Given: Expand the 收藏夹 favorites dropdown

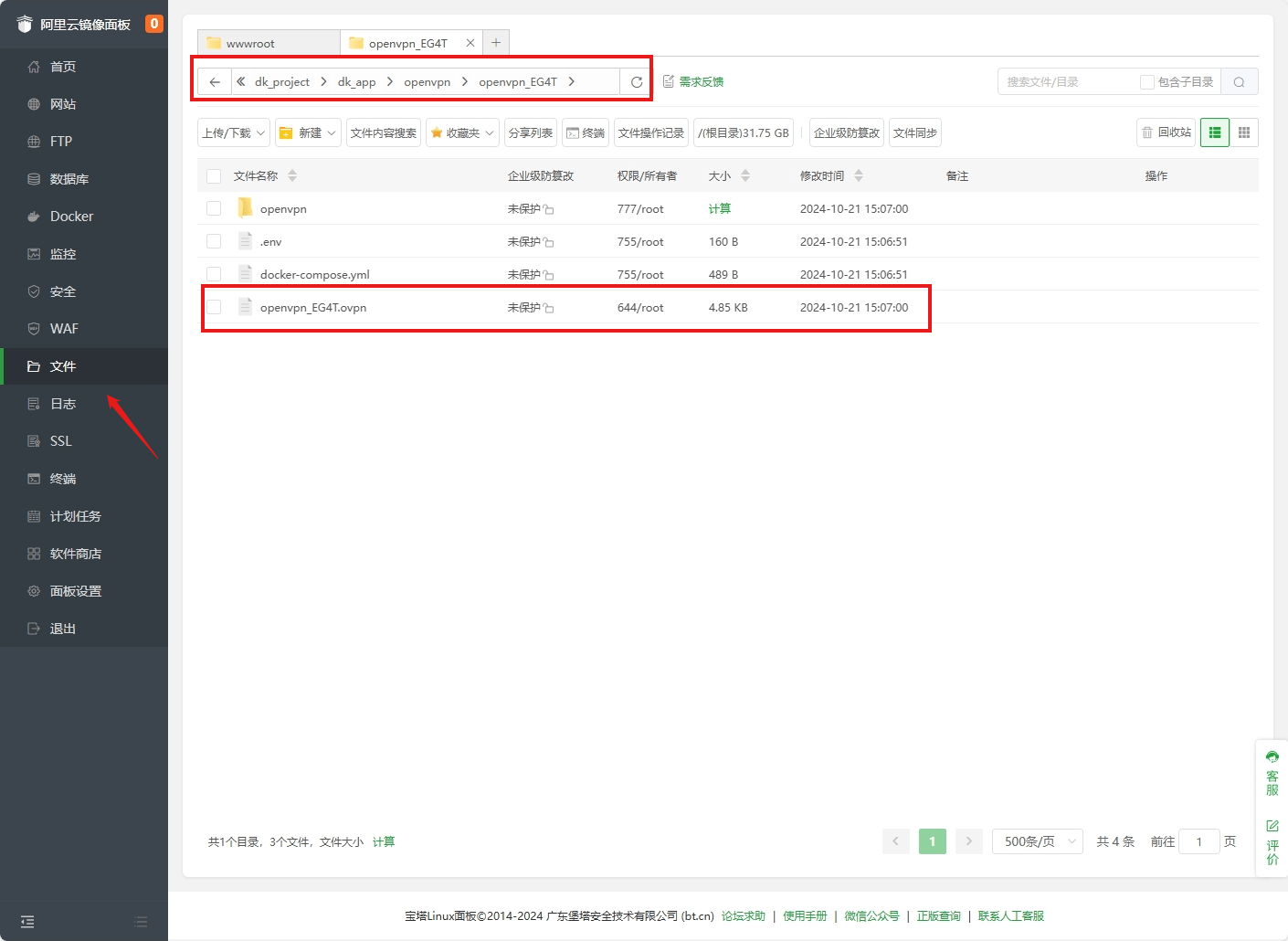Looking at the screenshot, I should click(x=462, y=132).
